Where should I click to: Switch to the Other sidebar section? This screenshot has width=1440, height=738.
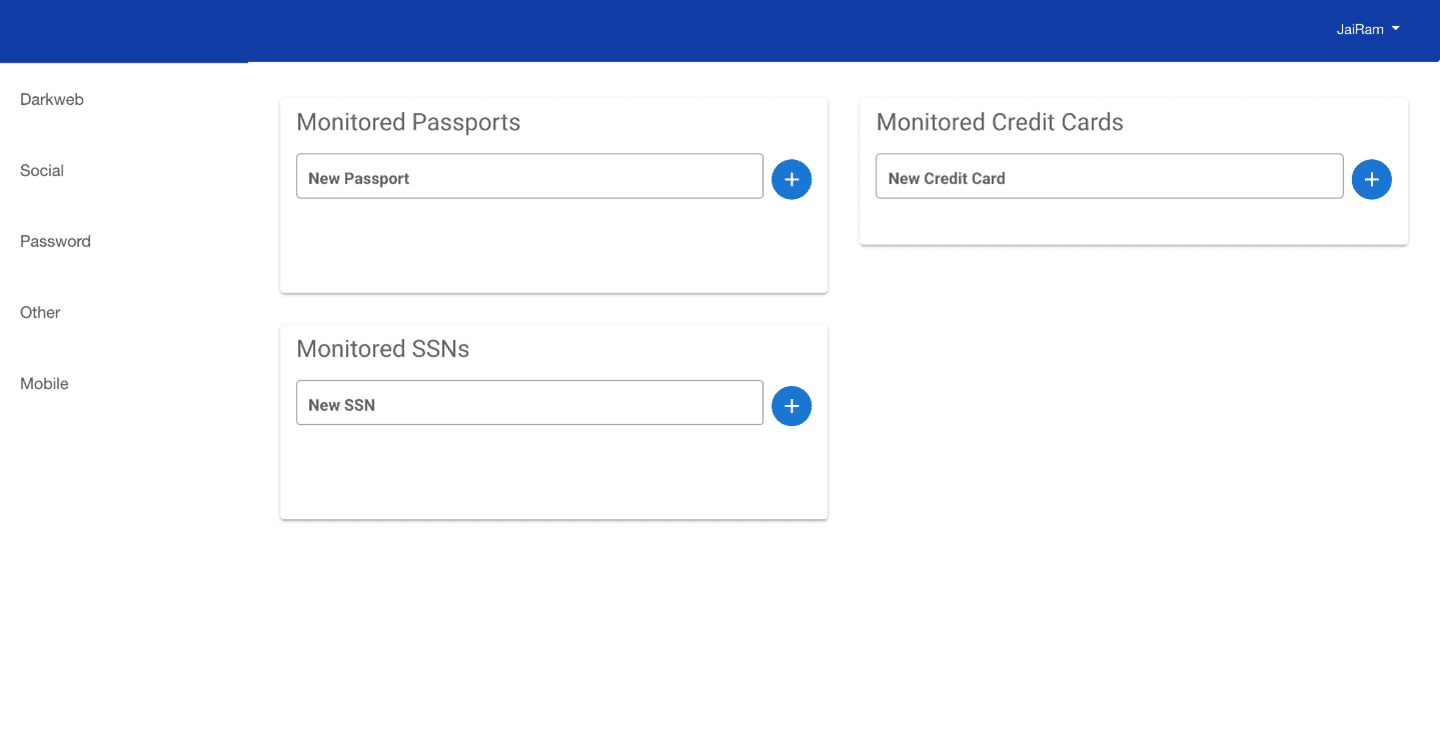(x=40, y=313)
